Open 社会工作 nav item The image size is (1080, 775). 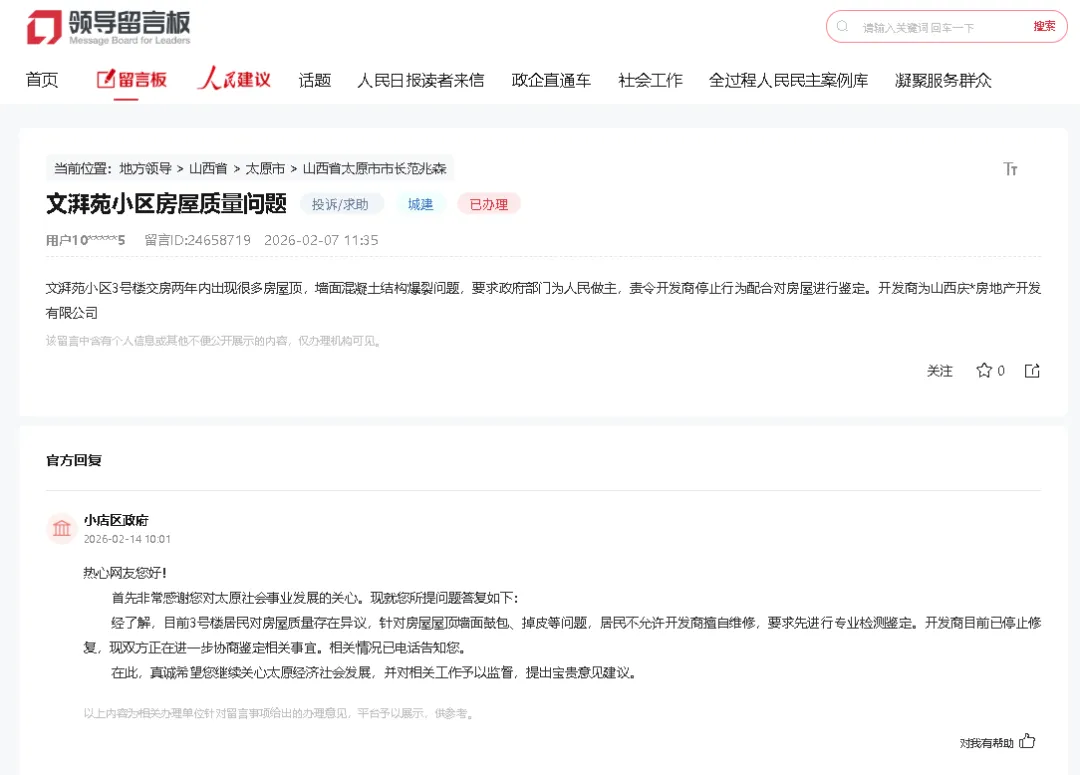pyautogui.click(x=650, y=81)
